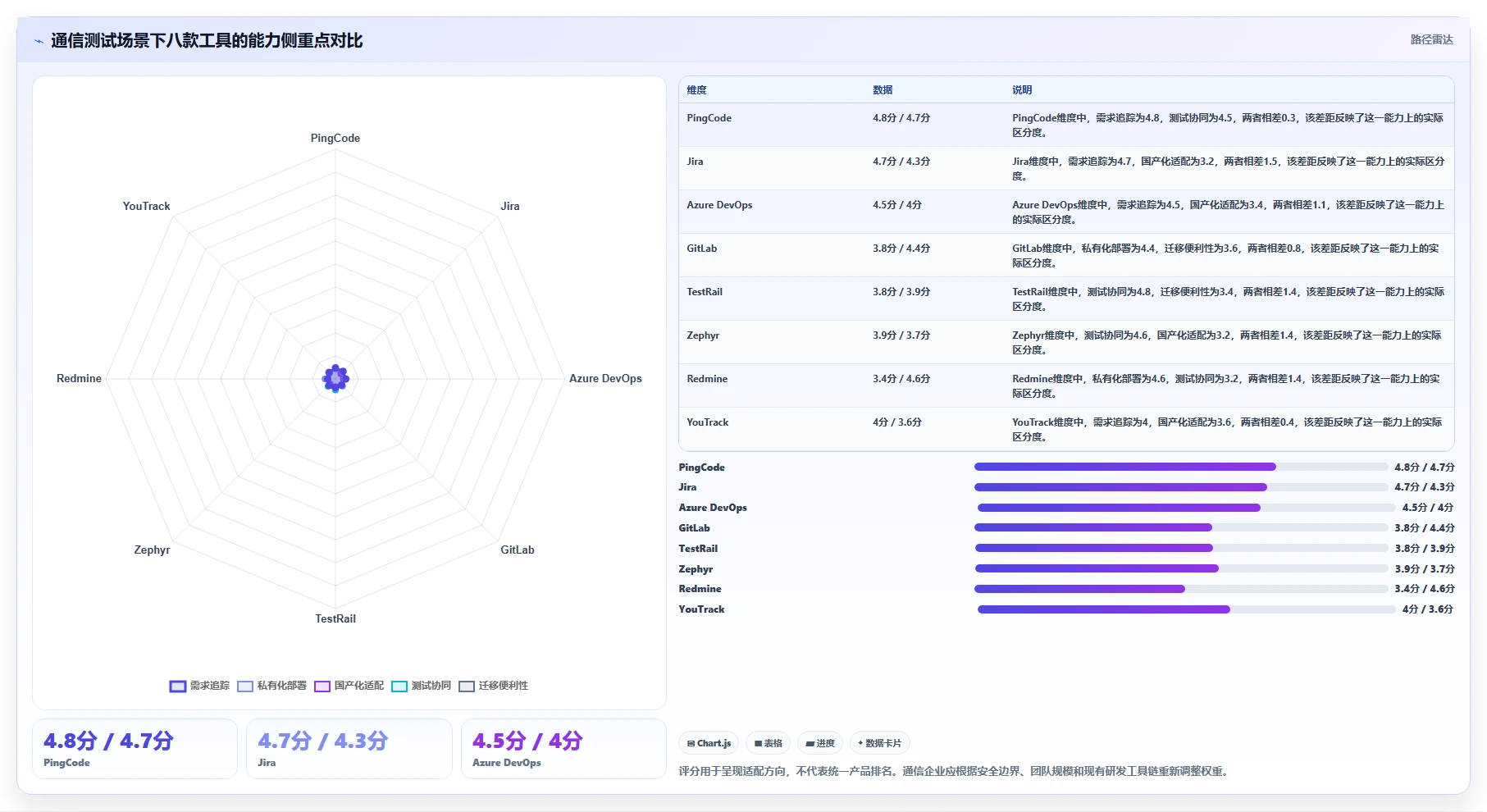Click the TestRail progress bar

pos(1181,548)
